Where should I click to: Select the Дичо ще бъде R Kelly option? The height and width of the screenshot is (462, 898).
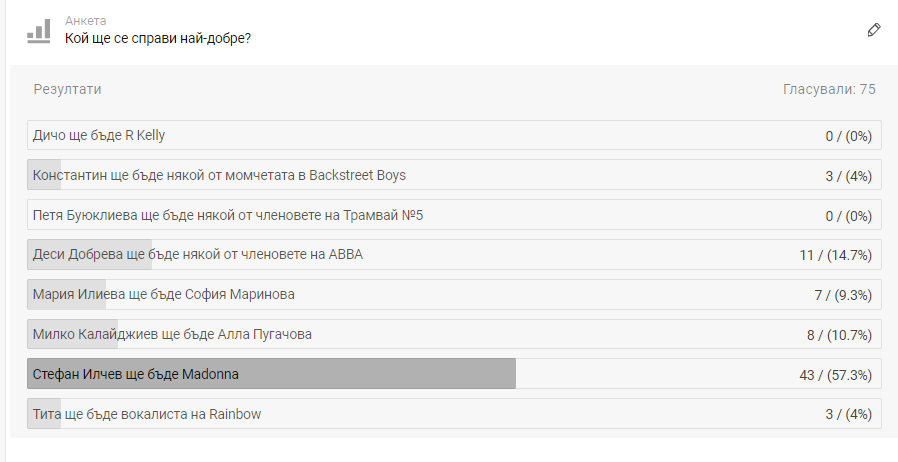click(454, 135)
